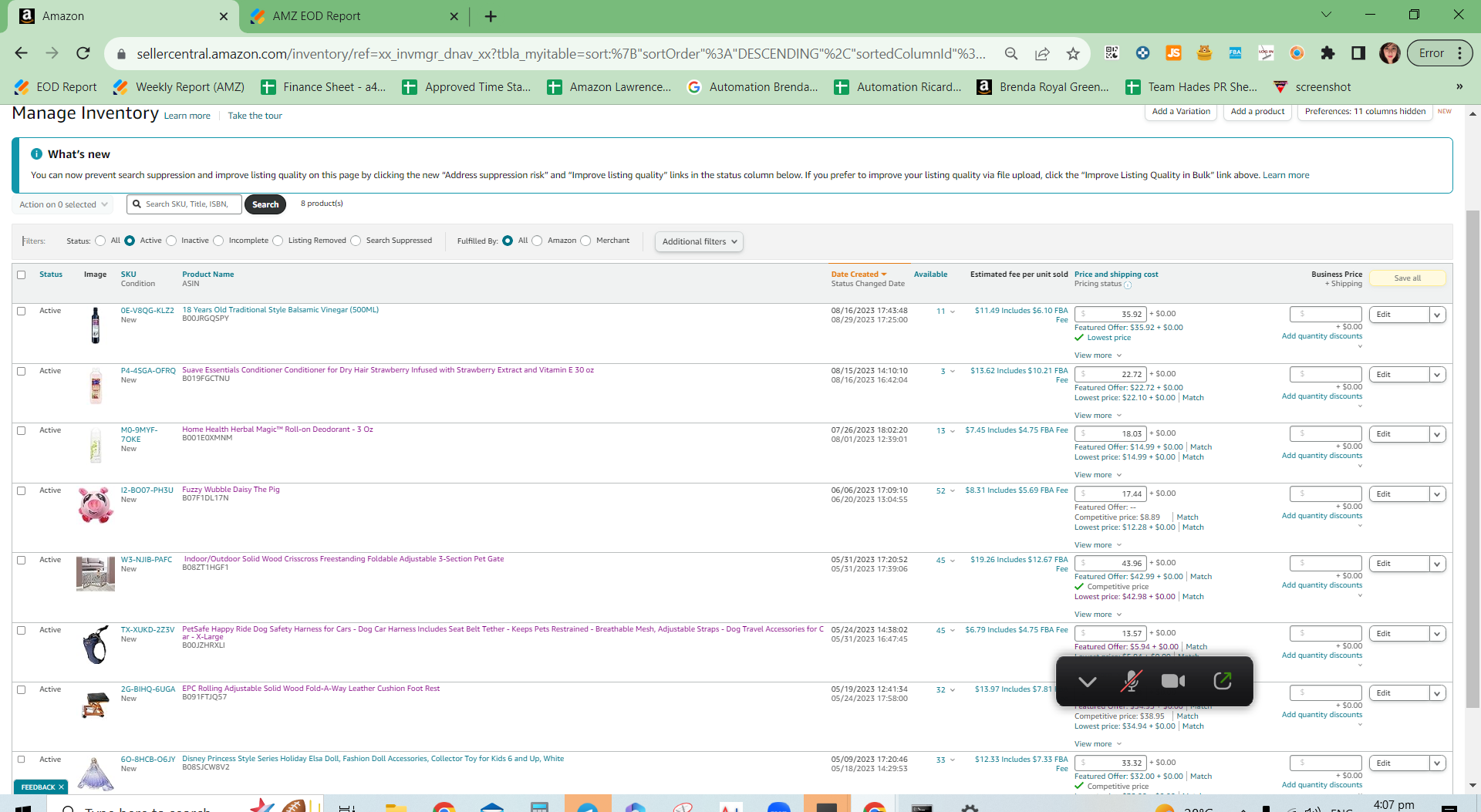Screen dimensions: 1481x812
Task: Go back to the previous page
Action: (x=21, y=53)
